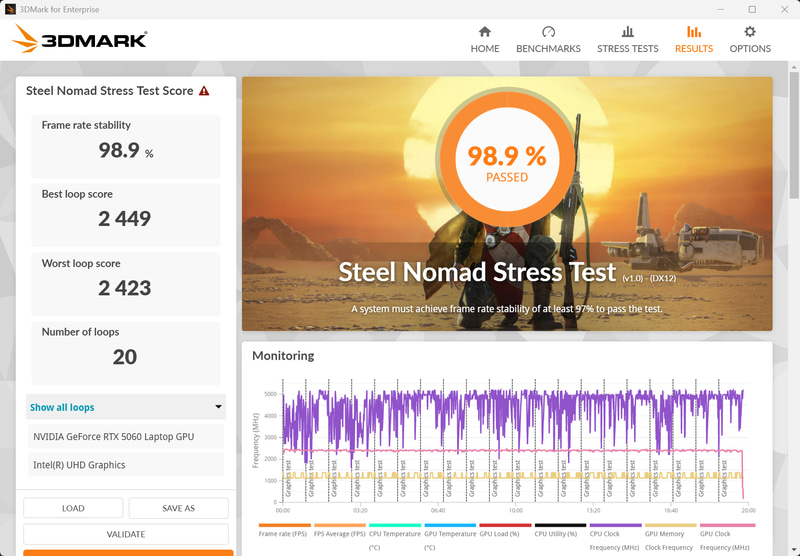Click the VALIDATE button
This screenshot has width=800, height=556.
[126, 534]
